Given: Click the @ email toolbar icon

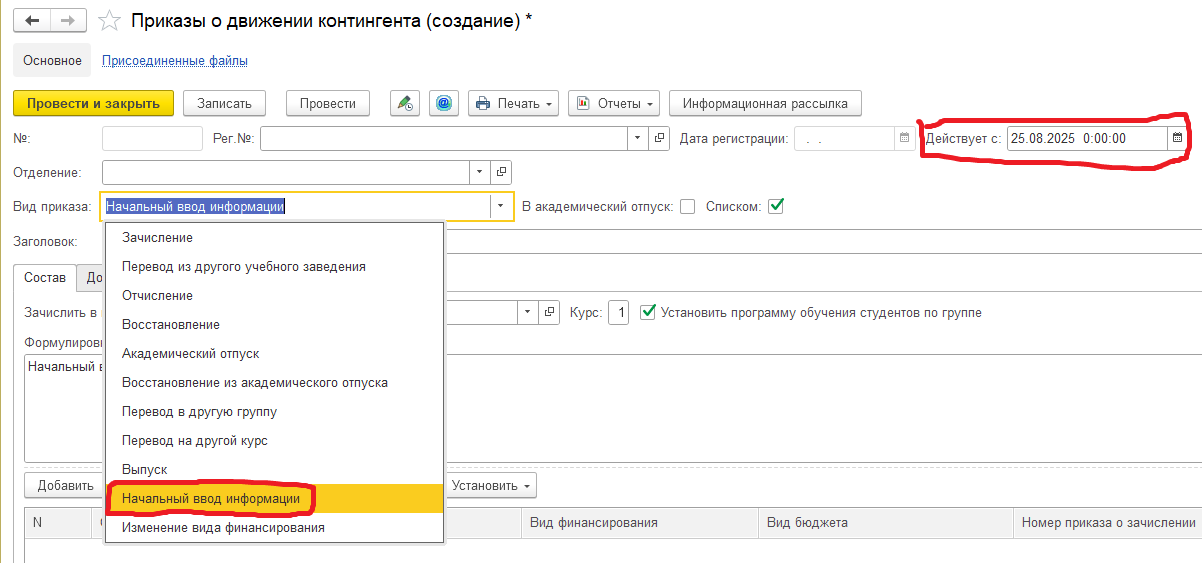Looking at the screenshot, I should pos(444,103).
